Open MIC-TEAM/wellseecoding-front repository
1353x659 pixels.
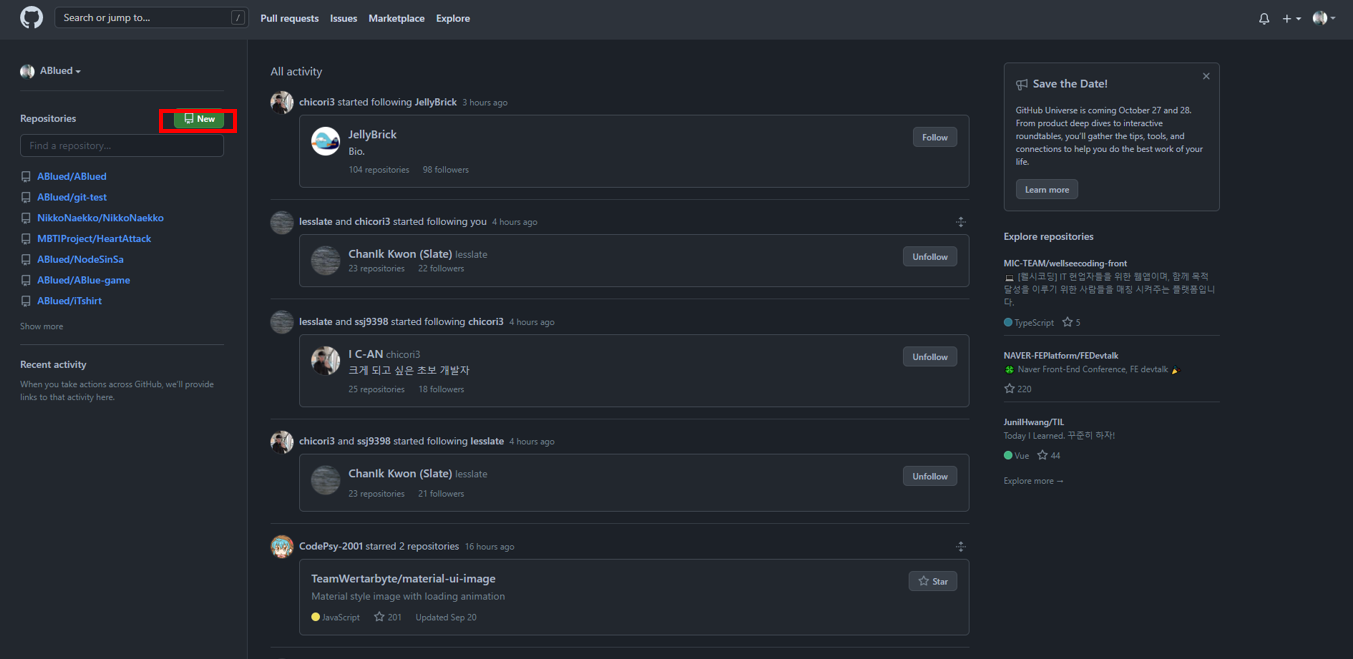1065,263
